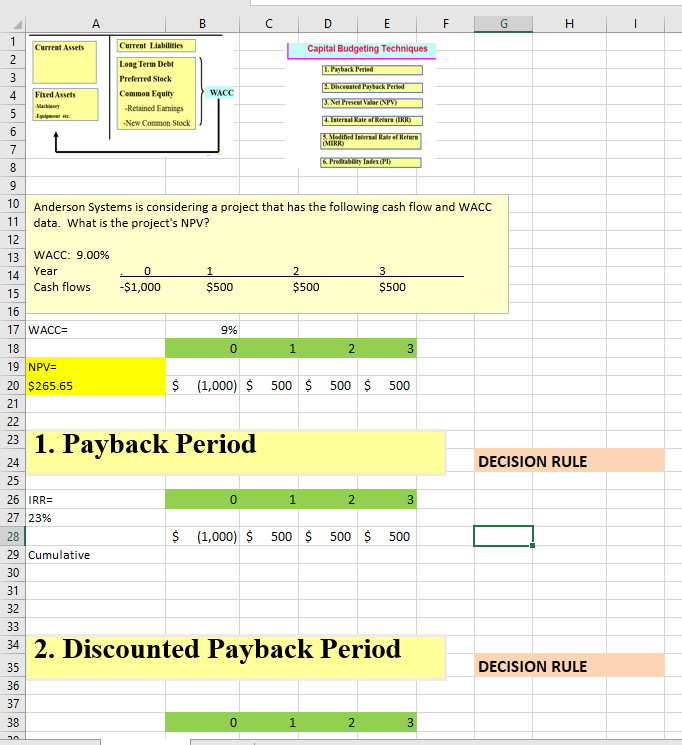Screen dimensions: 682x745
Task: Click Fixed Assets box in diagram
Action: pos(66,105)
